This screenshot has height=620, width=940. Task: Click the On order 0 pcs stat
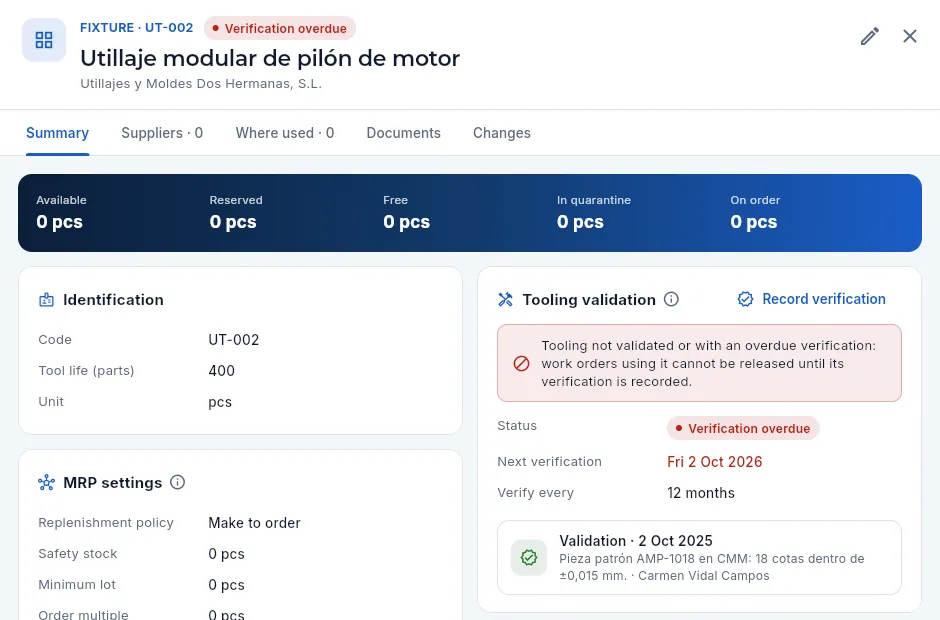pos(755,213)
